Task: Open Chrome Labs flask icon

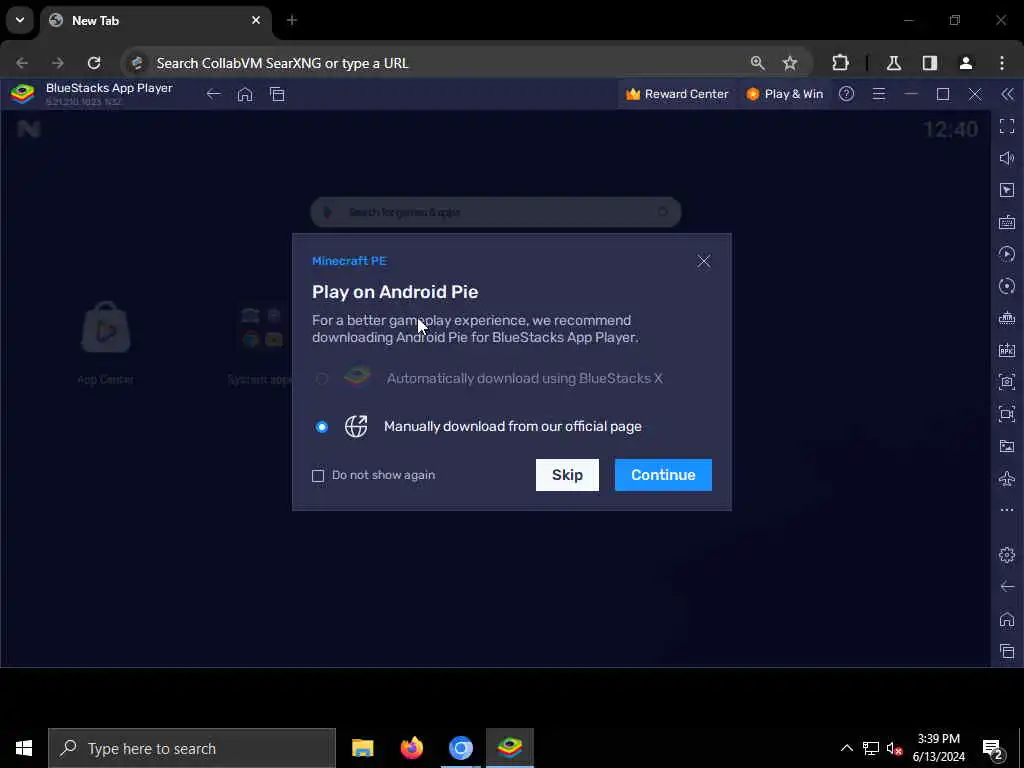Action: pos(894,63)
